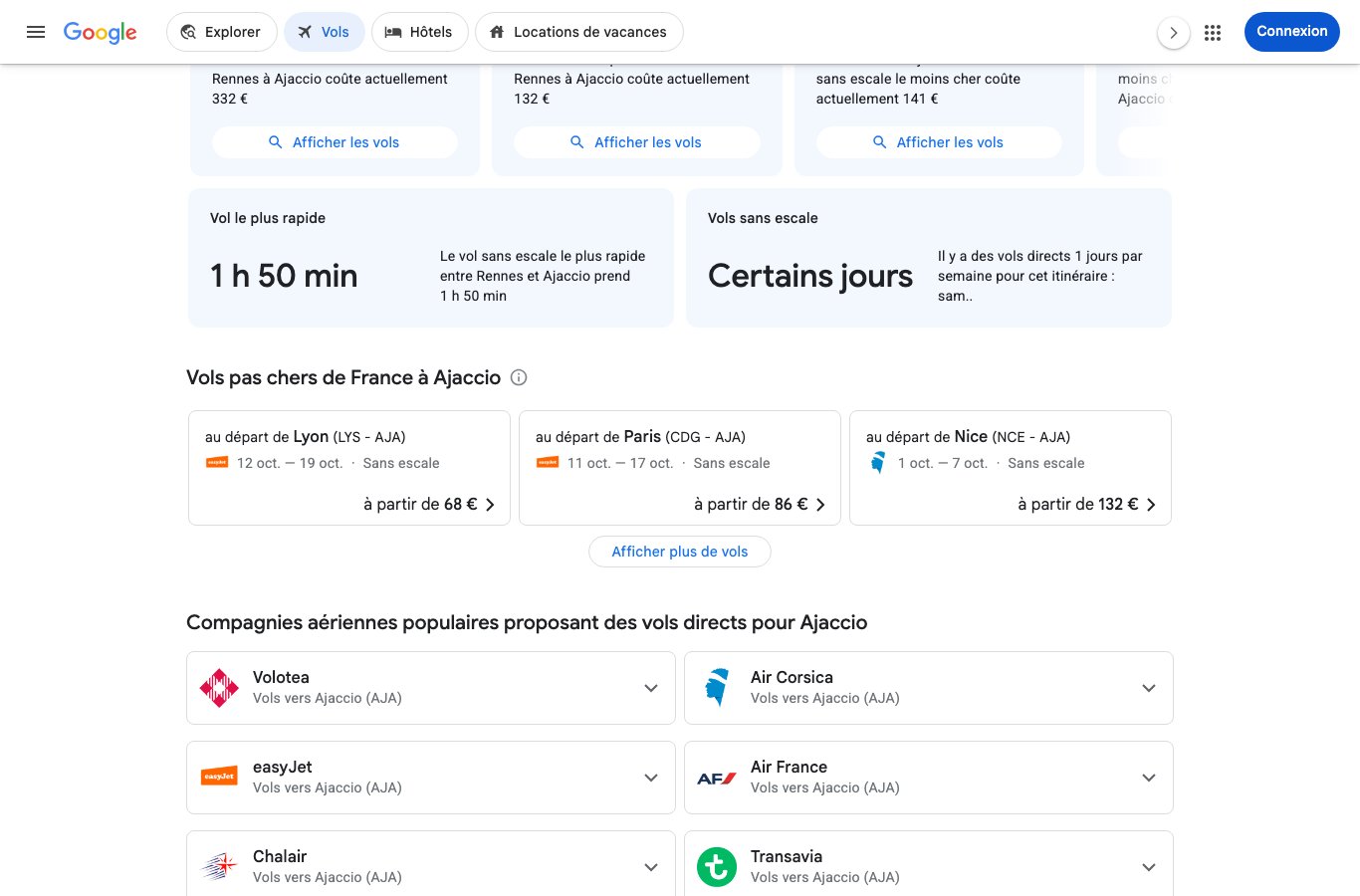Viewport: 1360px width, 896px height.
Task: Open the Paris (CDG - AJA) flight card
Action: (x=680, y=468)
